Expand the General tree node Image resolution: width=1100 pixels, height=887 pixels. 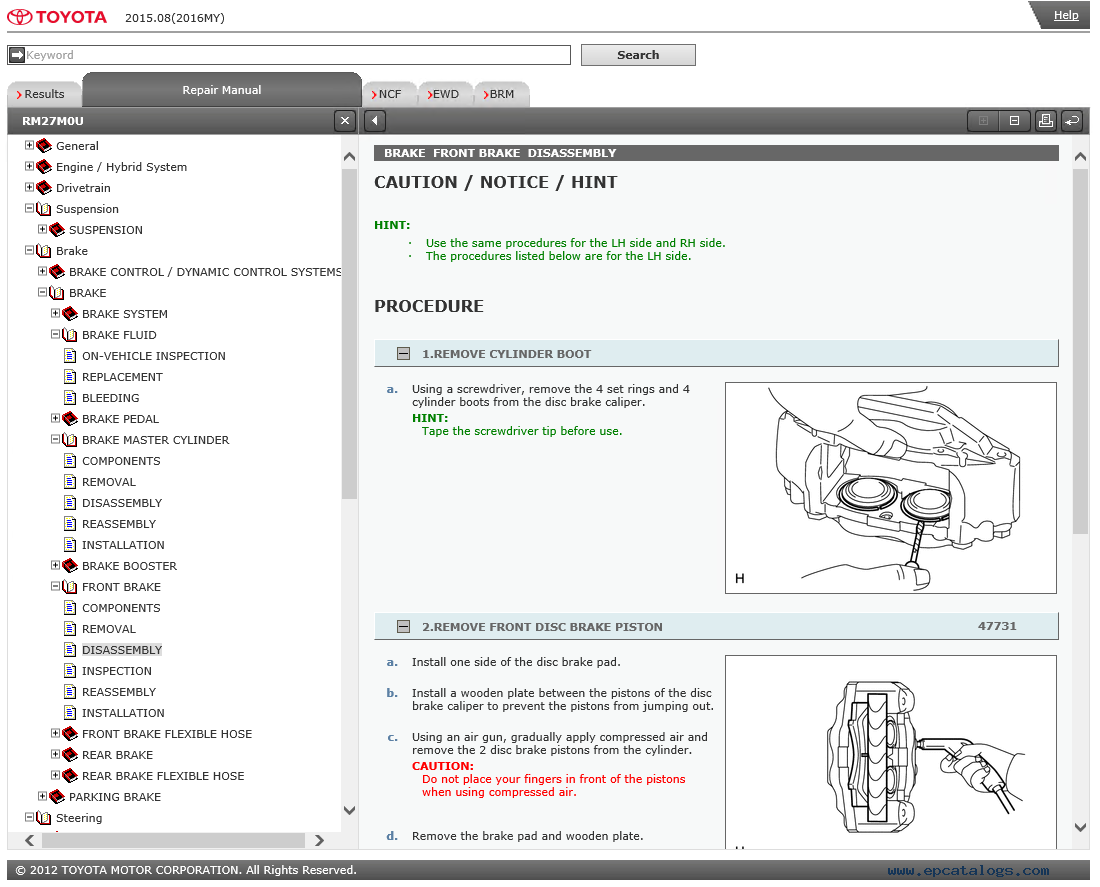click(29, 145)
